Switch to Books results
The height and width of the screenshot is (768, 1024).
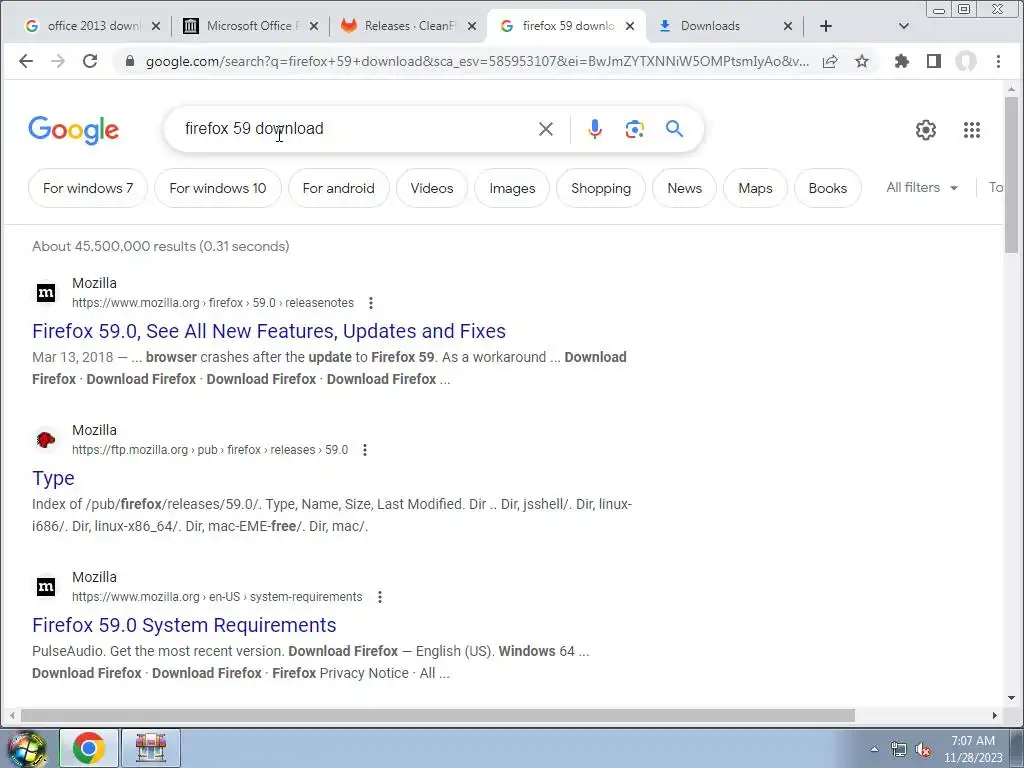point(827,188)
